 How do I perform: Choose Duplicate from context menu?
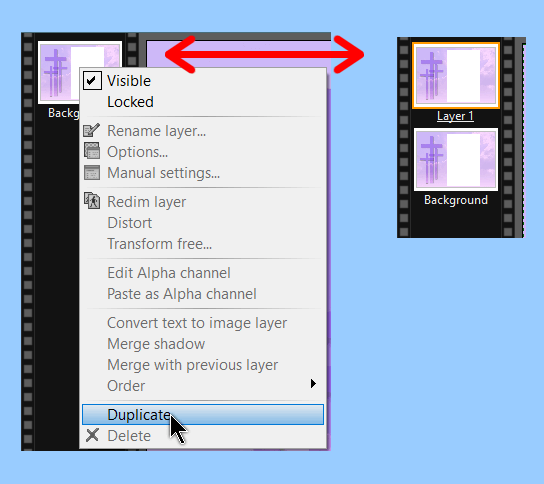point(203,414)
